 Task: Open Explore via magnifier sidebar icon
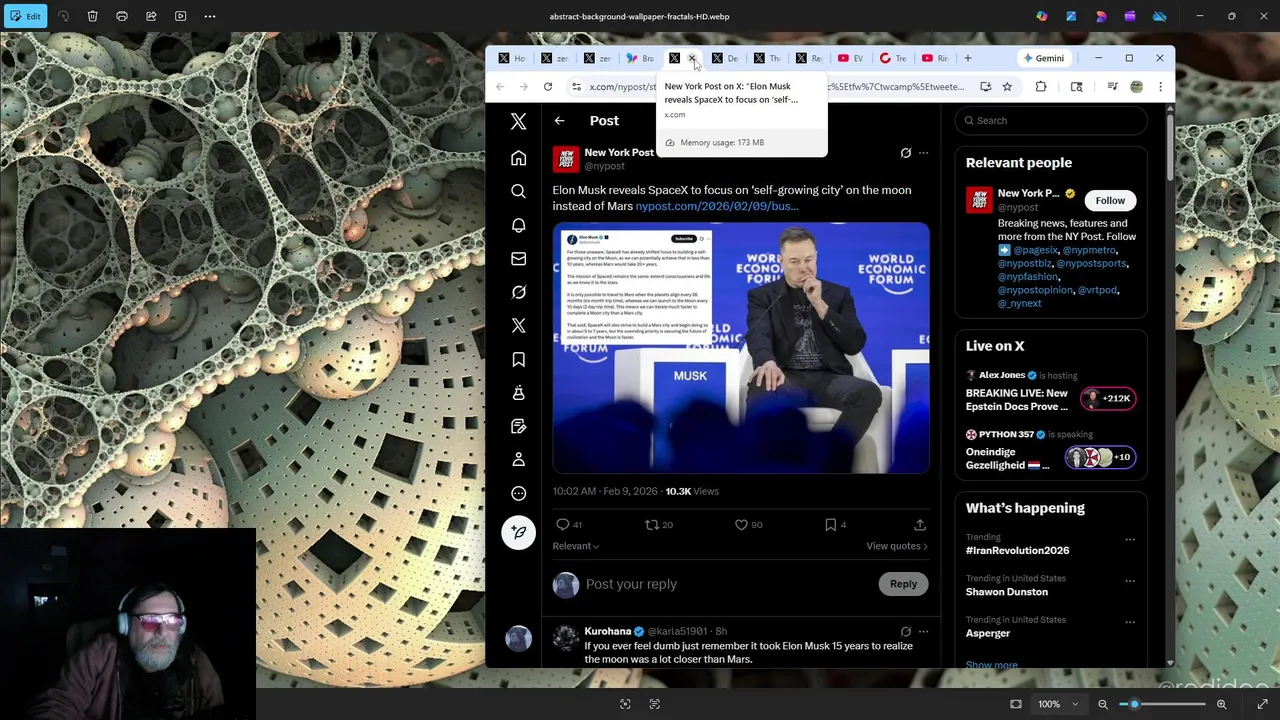pyautogui.click(x=518, y=191)
